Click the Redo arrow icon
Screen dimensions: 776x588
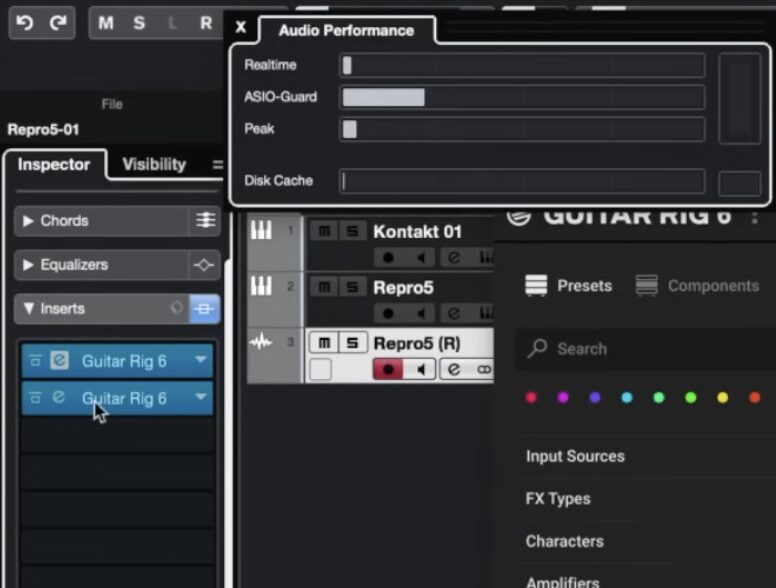pos(58,22)
